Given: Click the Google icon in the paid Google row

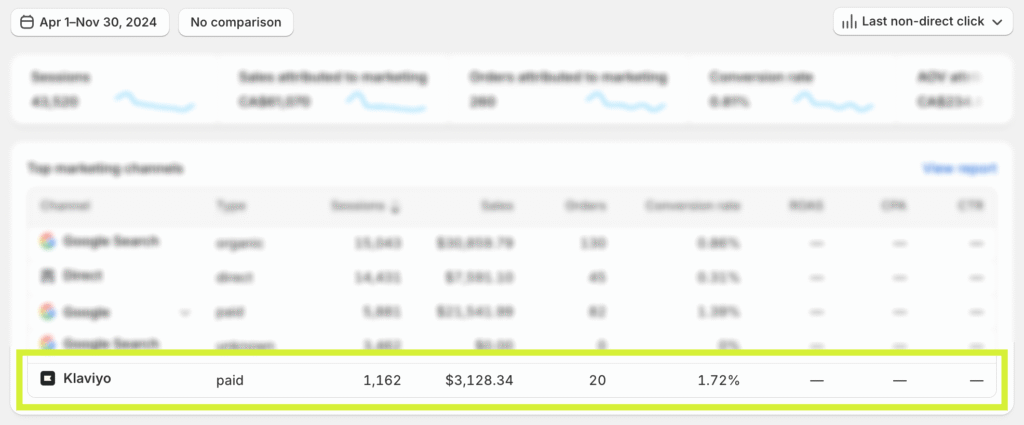Looking at the screenshot, I should click(x=47, y=312).
